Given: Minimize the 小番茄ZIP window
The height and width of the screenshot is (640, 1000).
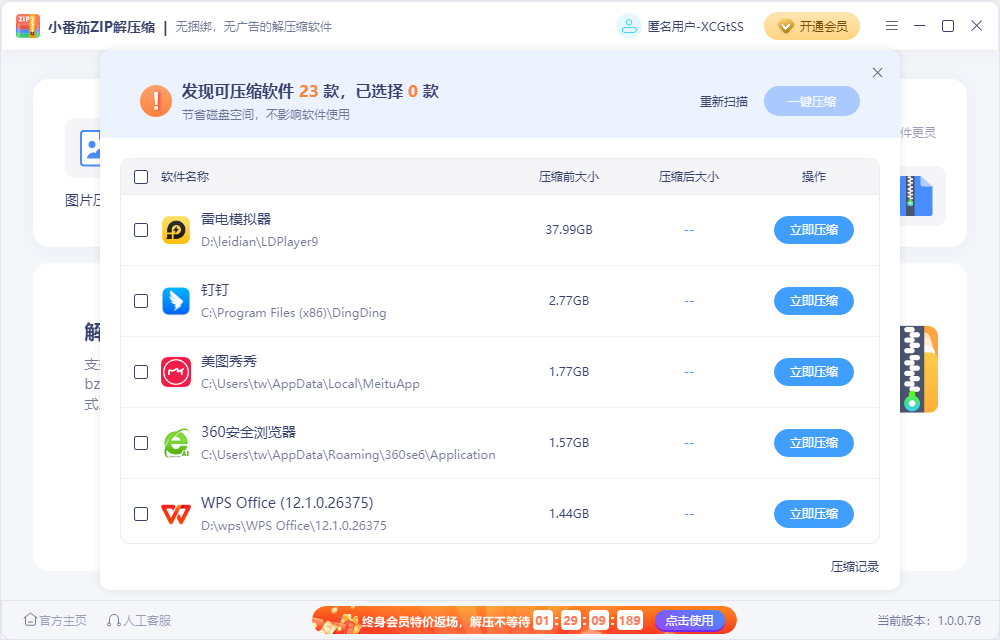Looking at the screenshot, I should pyautogui.click(x=920, y=25).
